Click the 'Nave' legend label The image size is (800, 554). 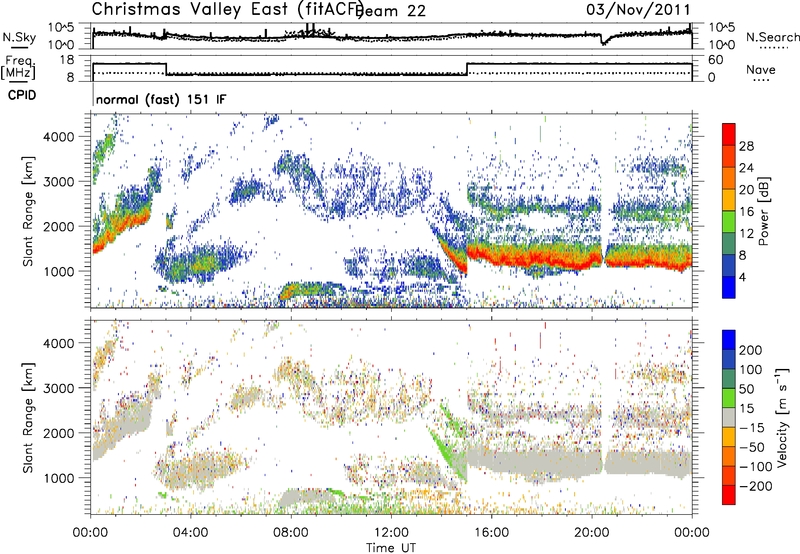761,69
